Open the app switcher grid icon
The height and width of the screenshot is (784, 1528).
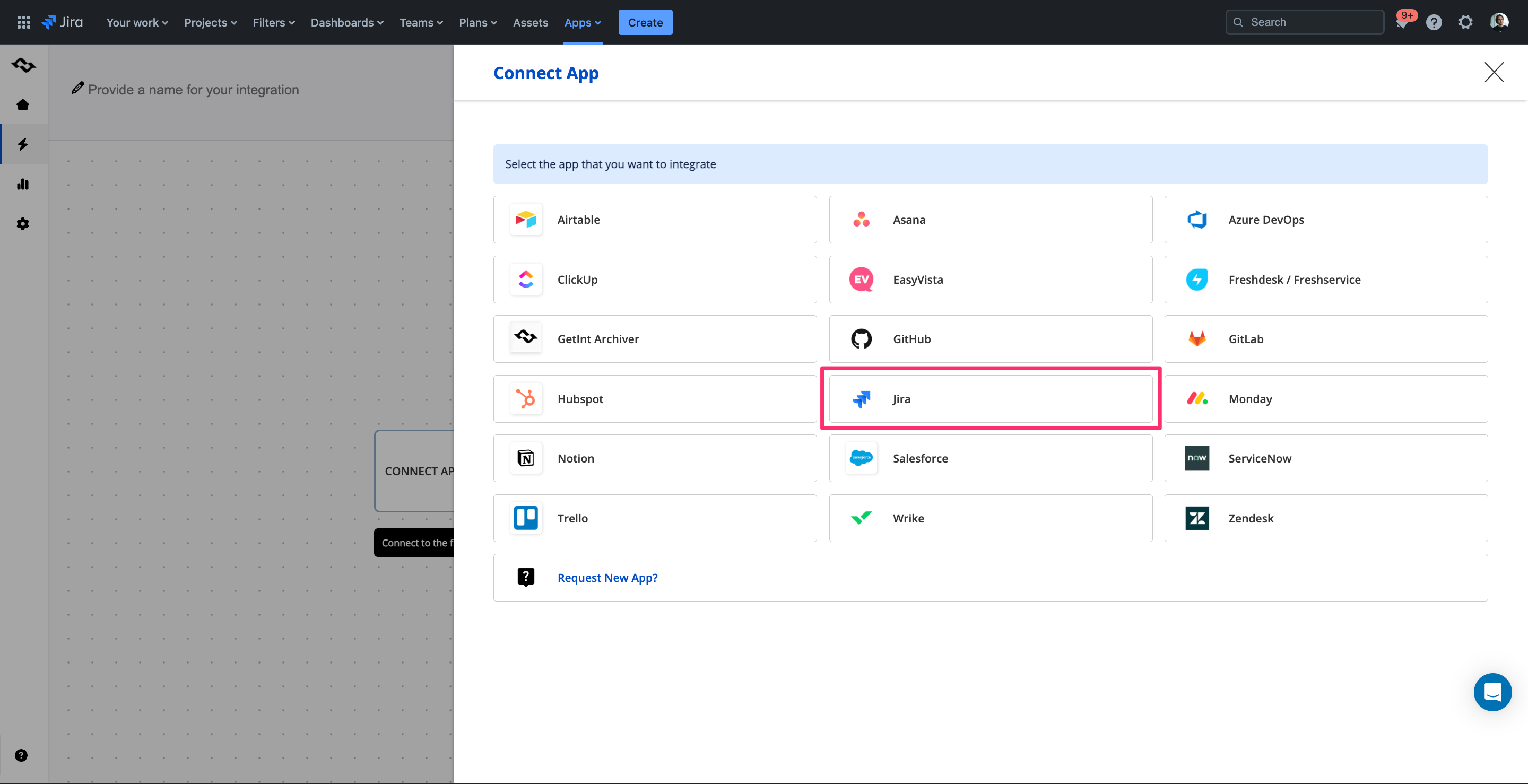[24, 22]
